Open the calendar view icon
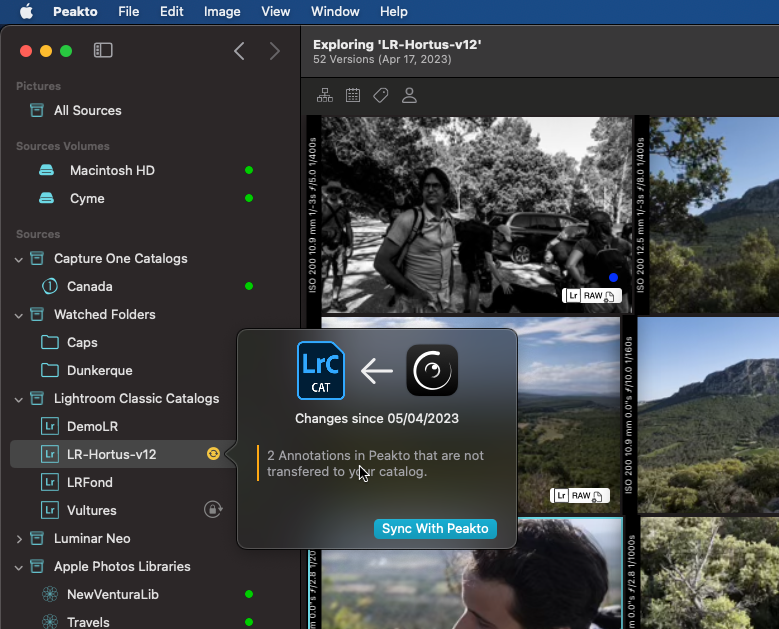Viewport: 779px width, 629px height. tap(353, 95)
